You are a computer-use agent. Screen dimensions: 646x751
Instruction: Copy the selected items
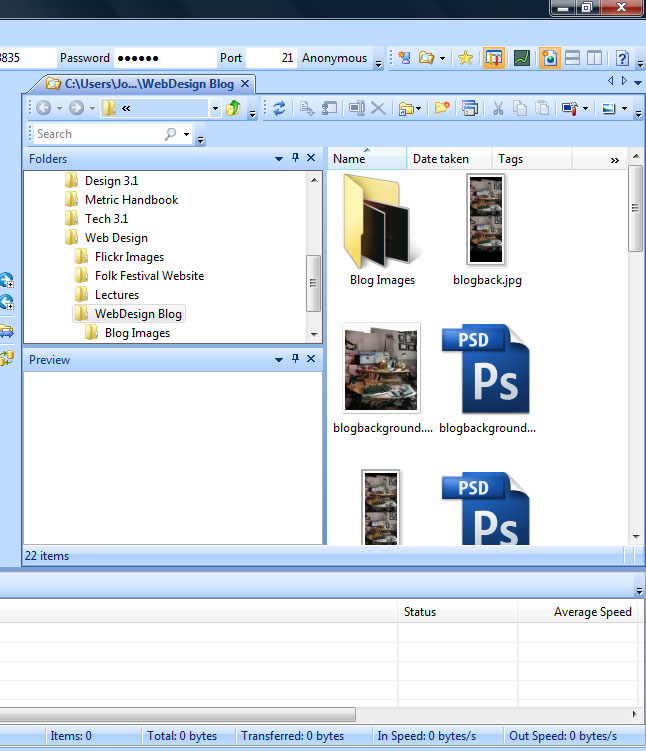click(520, 108)
